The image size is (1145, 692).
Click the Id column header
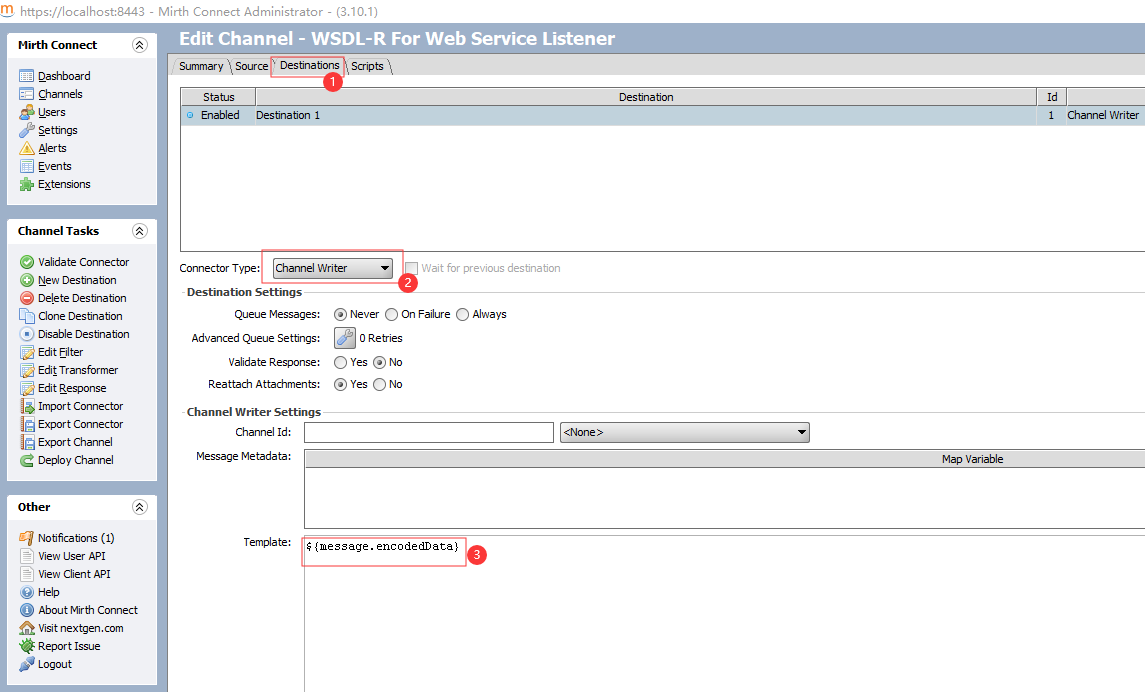(x=1052, y=97)
